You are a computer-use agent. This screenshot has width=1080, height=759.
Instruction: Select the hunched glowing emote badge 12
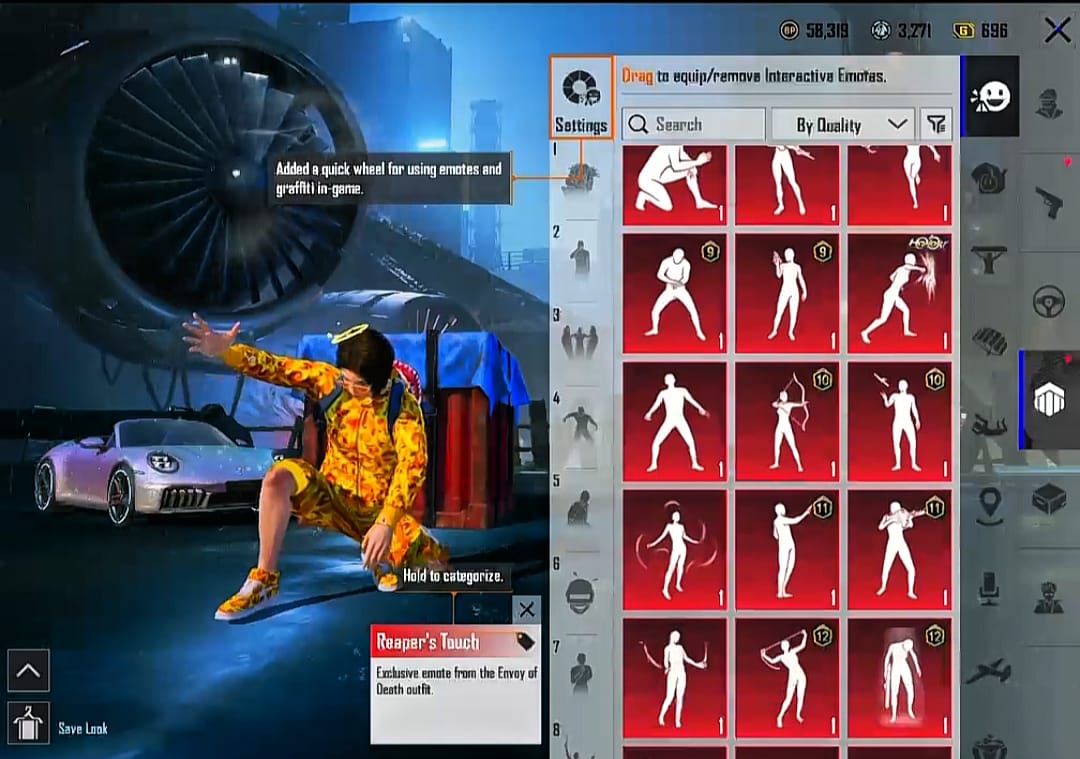900,678
